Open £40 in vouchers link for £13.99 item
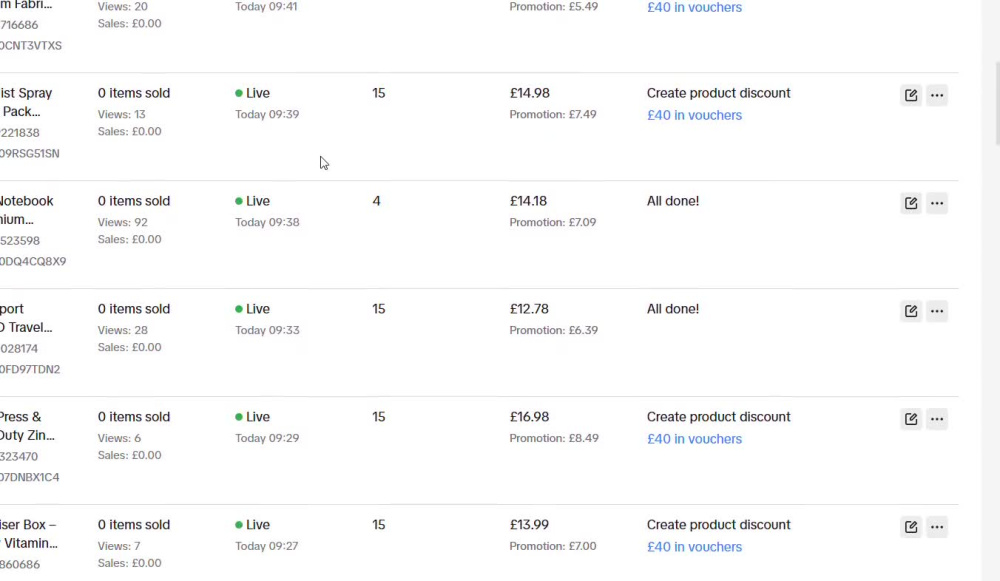 695,547
